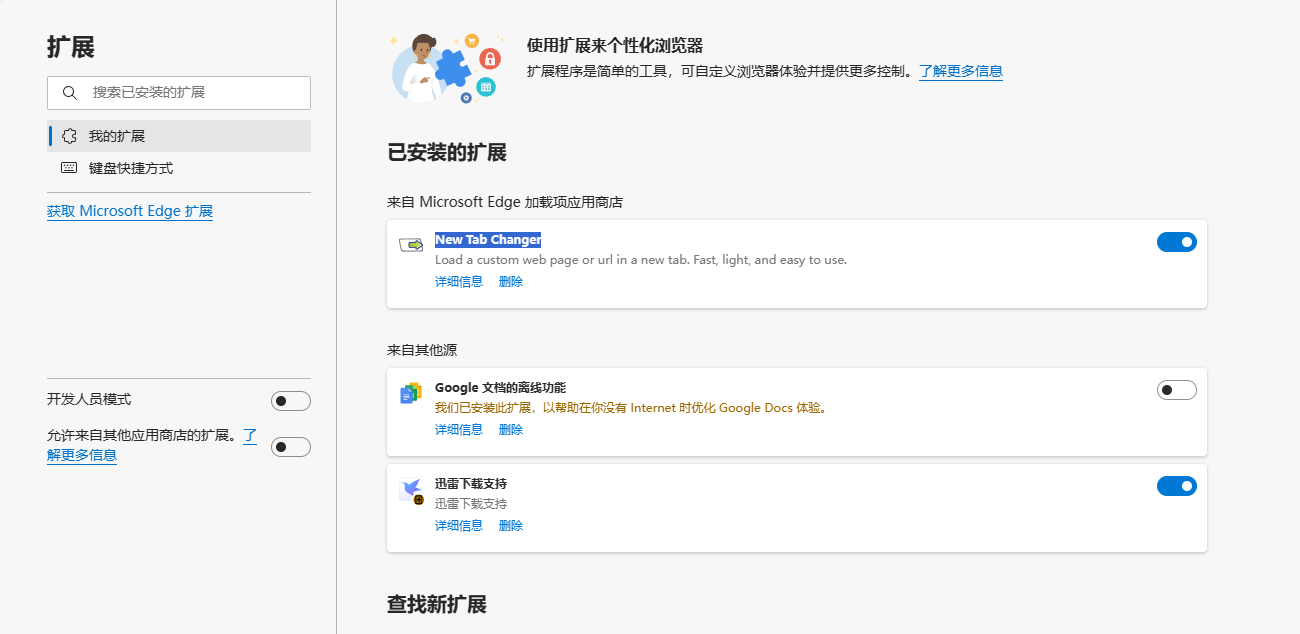Click the 开发人员模式 label text
The height and width of the screenshot is (634, 1300).
click(89, 399)
